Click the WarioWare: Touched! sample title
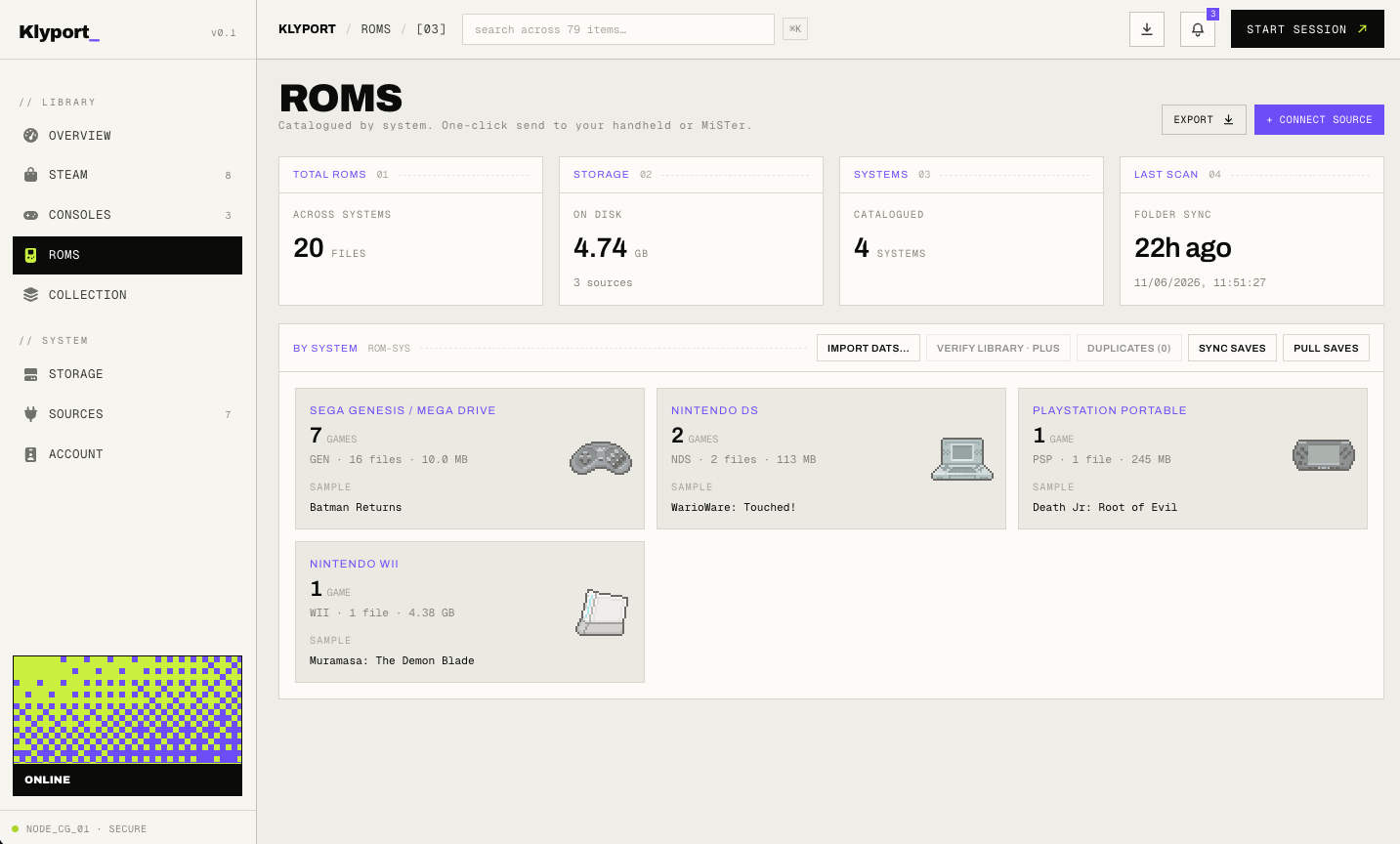The width and height of the screenshot is (1400, 844). (x=734, y=508)
